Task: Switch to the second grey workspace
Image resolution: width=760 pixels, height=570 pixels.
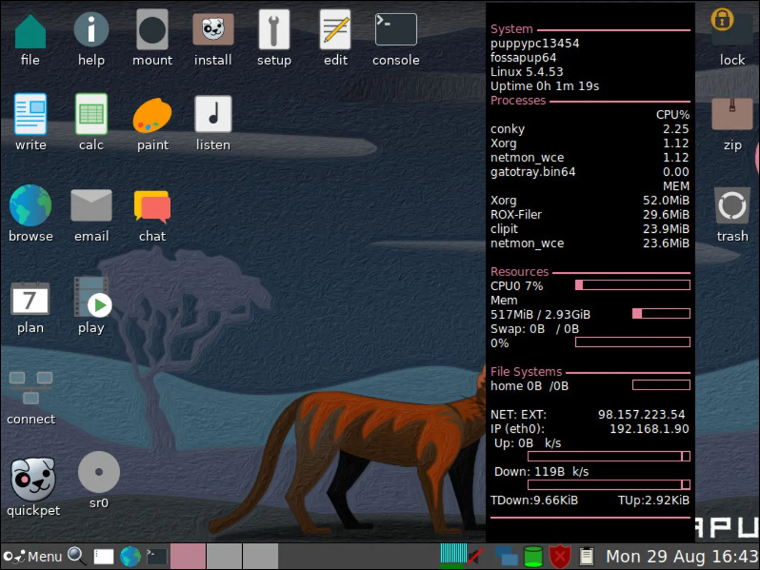Action: 224,556
